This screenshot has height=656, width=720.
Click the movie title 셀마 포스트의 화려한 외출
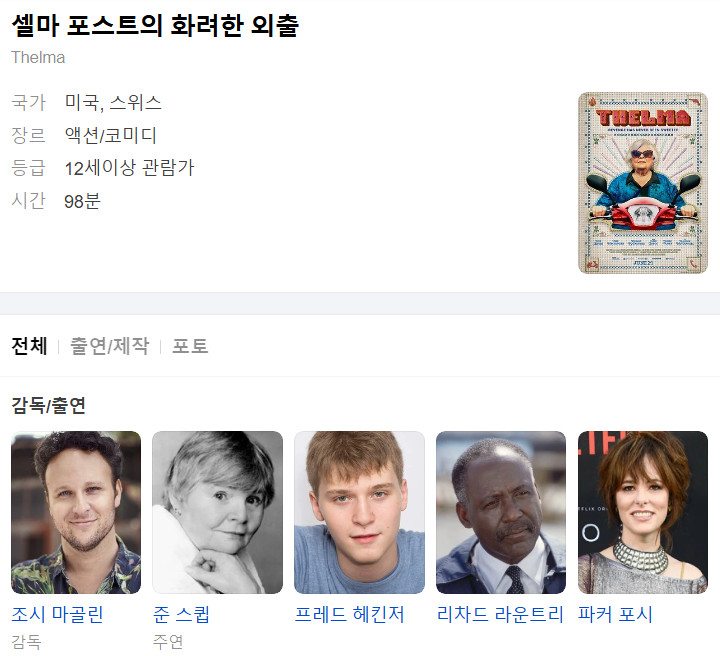[155, 25]
